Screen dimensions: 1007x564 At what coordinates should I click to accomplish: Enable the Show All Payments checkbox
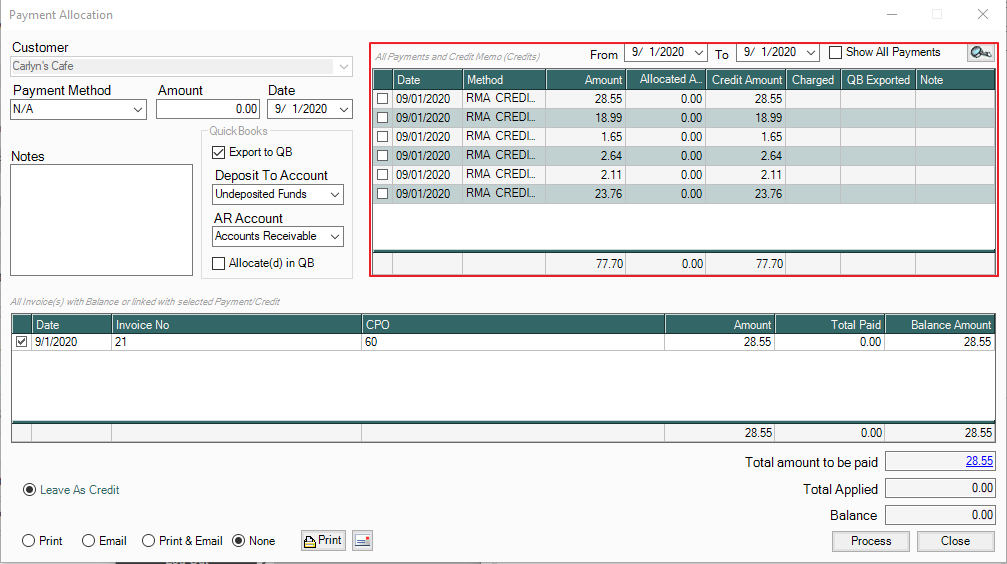tap(836, 53)
